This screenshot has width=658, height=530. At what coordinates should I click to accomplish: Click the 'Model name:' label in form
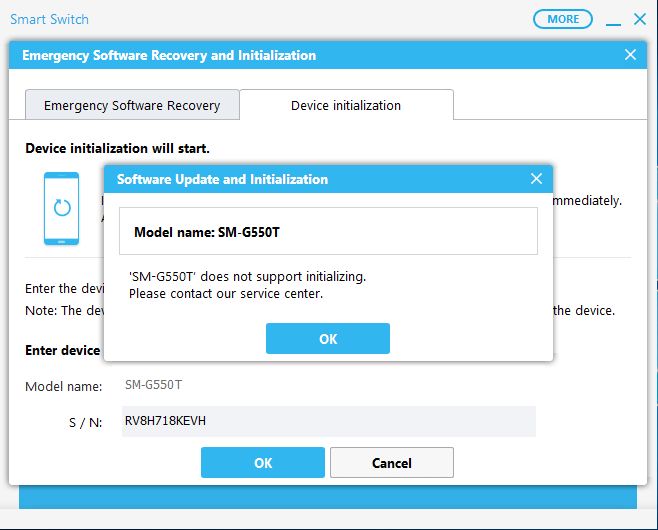click(64, 386)
